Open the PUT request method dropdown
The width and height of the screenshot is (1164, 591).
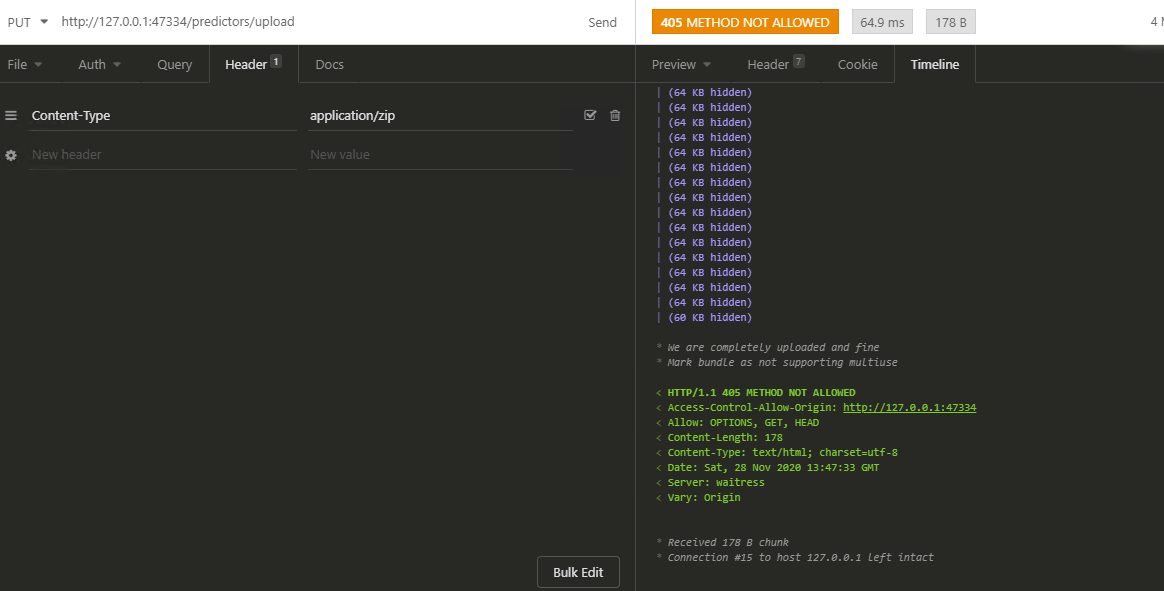tap(27, 21)
